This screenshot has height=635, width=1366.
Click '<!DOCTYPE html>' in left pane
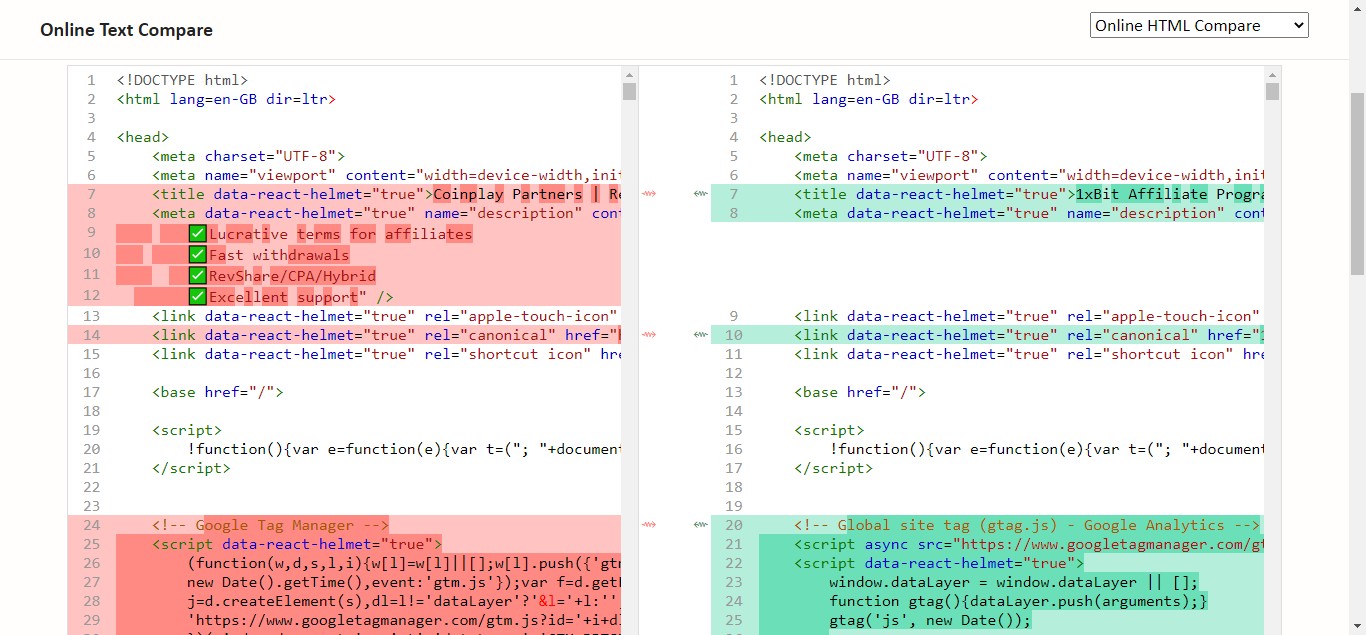[x=182, y=80]
